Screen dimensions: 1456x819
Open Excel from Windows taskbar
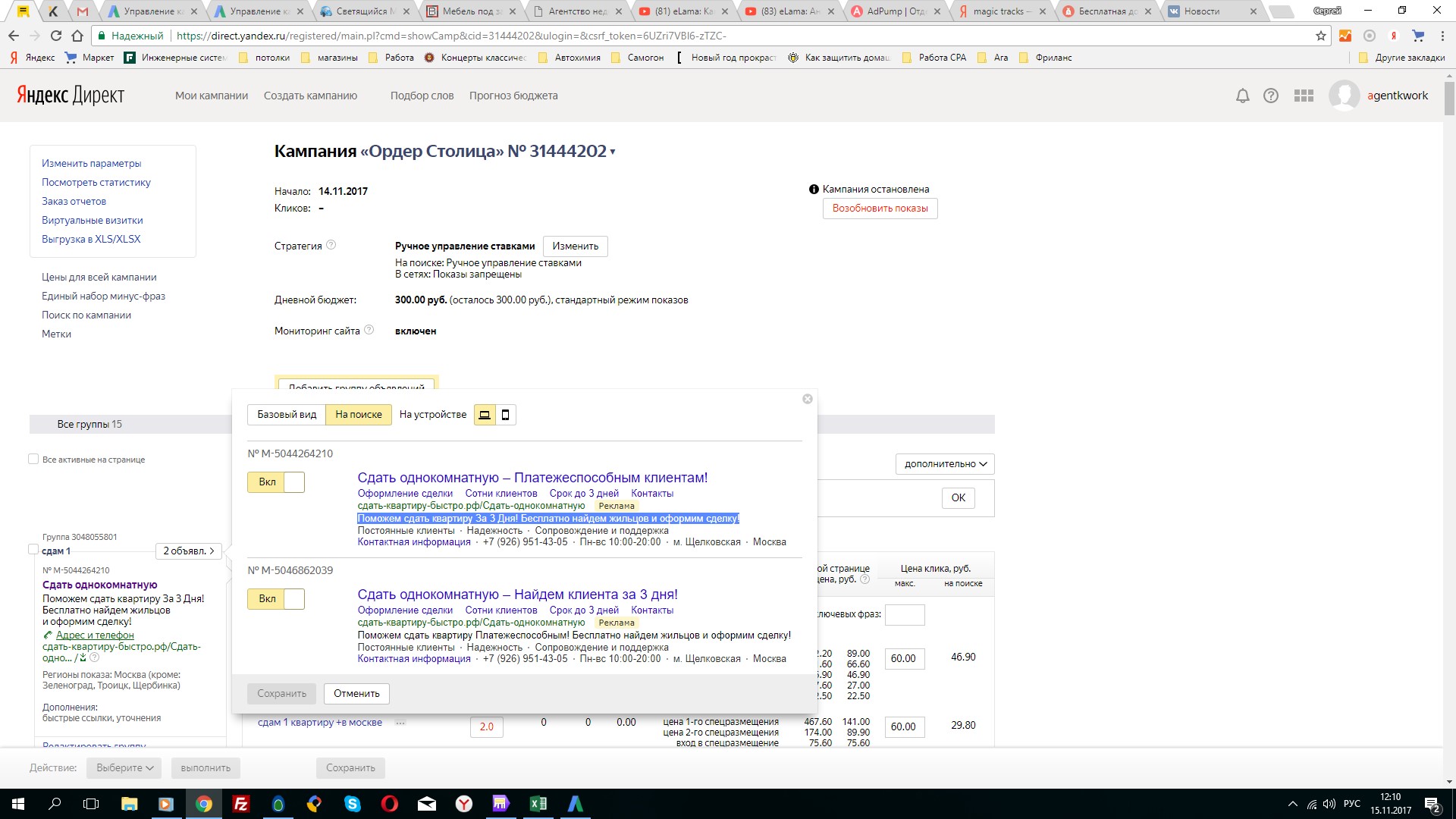538,804
